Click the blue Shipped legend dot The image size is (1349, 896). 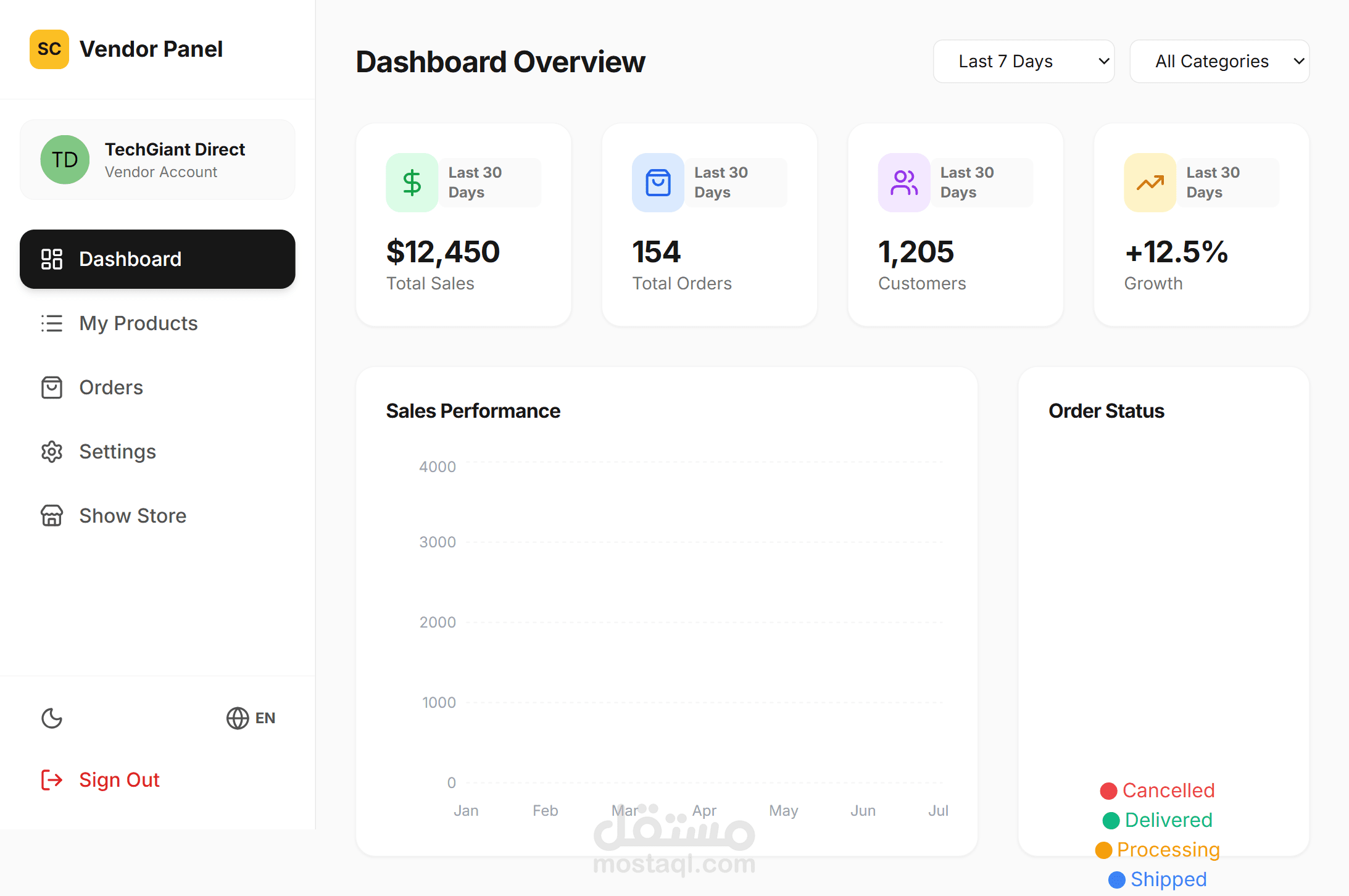tap(1117, 879)
